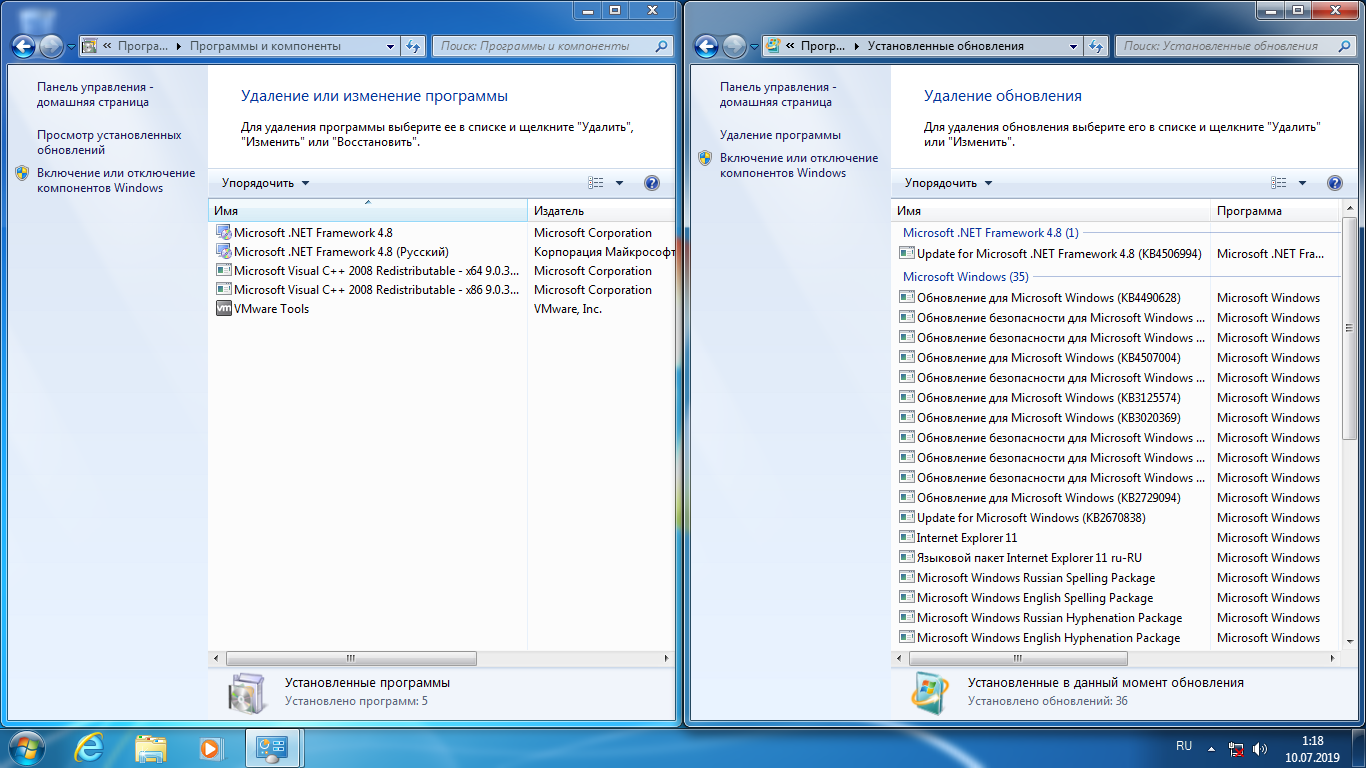Show hidden tray icons arrow
1366x768 pixels.
tap(1212, 748)
